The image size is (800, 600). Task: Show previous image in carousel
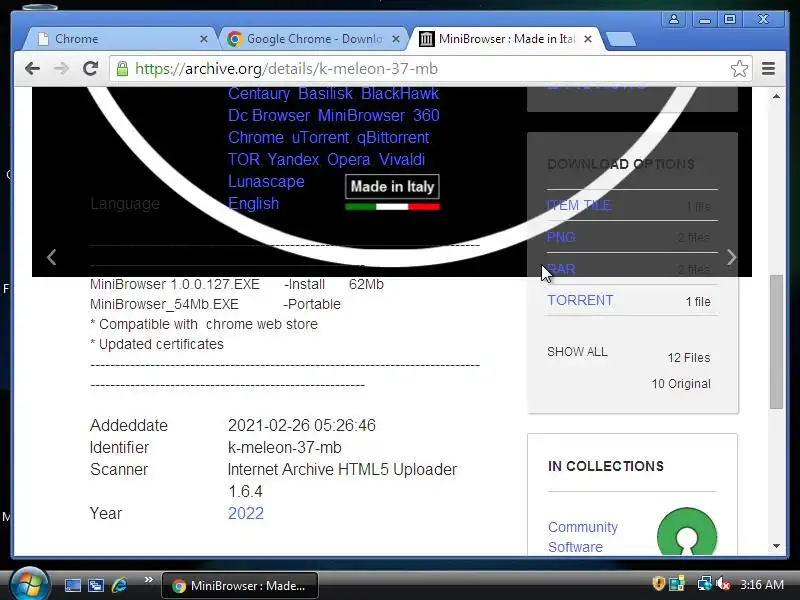point(51,257)
